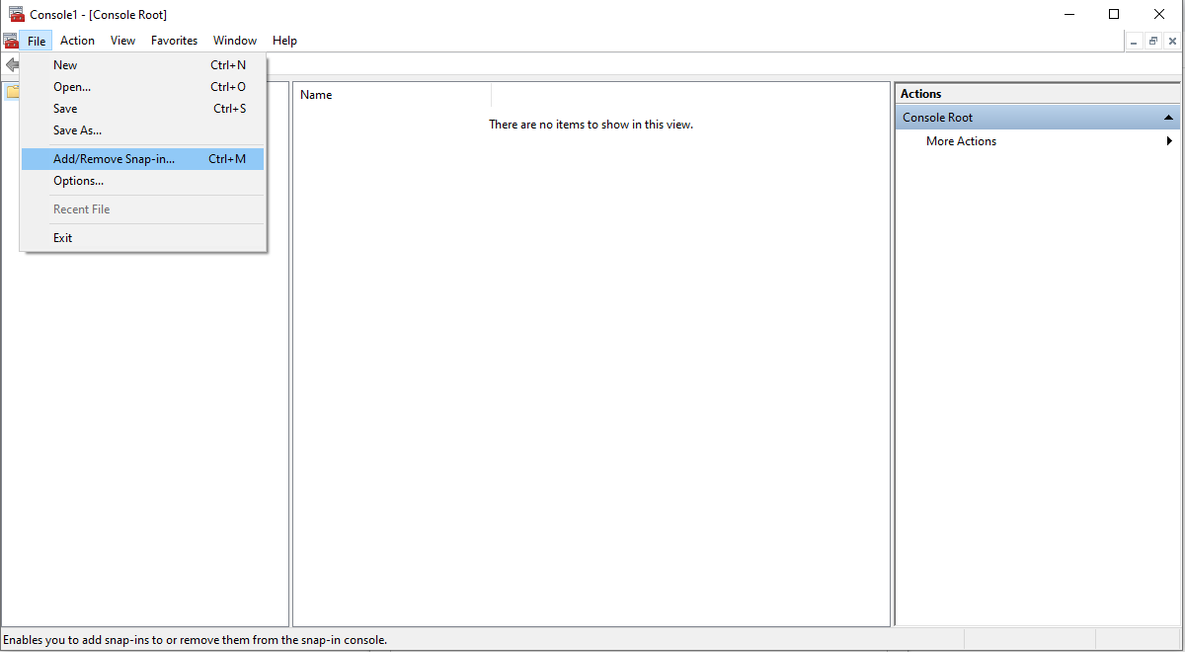Open Options... from the File menu
The width and height of the screenshot is (1185, 652).
(x=78, y=181)
